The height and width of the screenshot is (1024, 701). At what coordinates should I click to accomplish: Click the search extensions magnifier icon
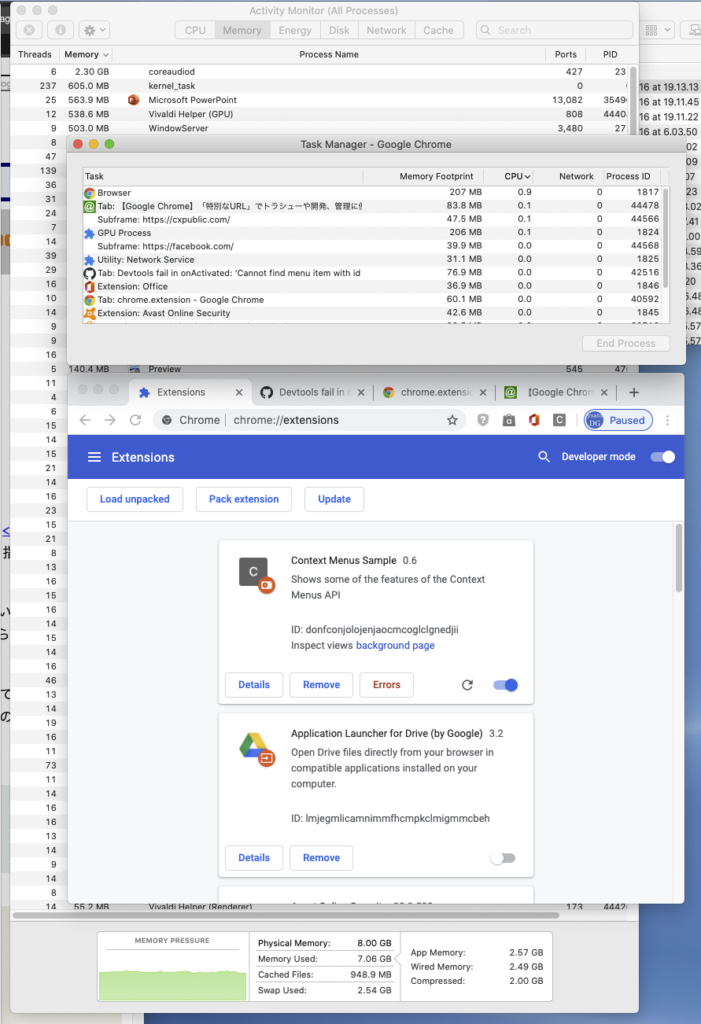coord(544,457)
